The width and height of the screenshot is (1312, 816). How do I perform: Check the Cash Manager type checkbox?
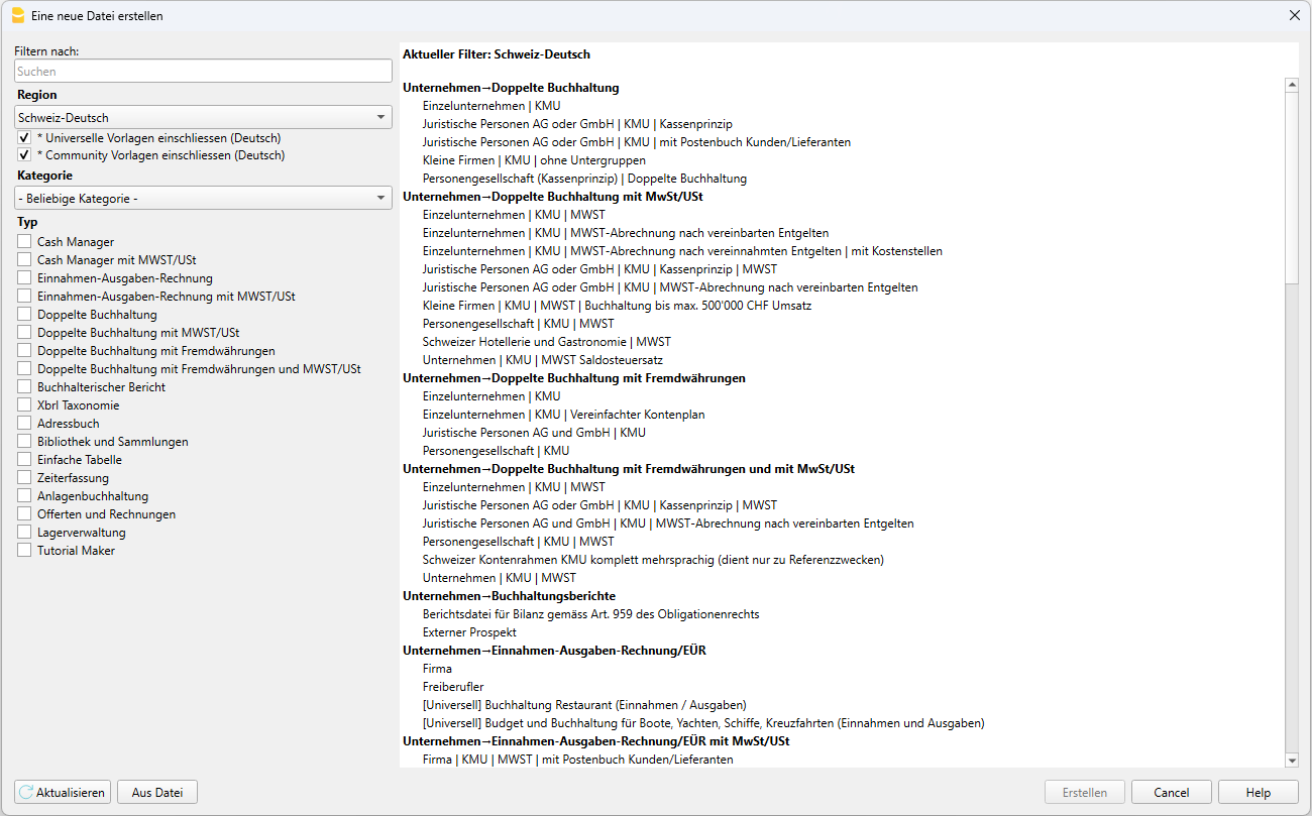24,242
